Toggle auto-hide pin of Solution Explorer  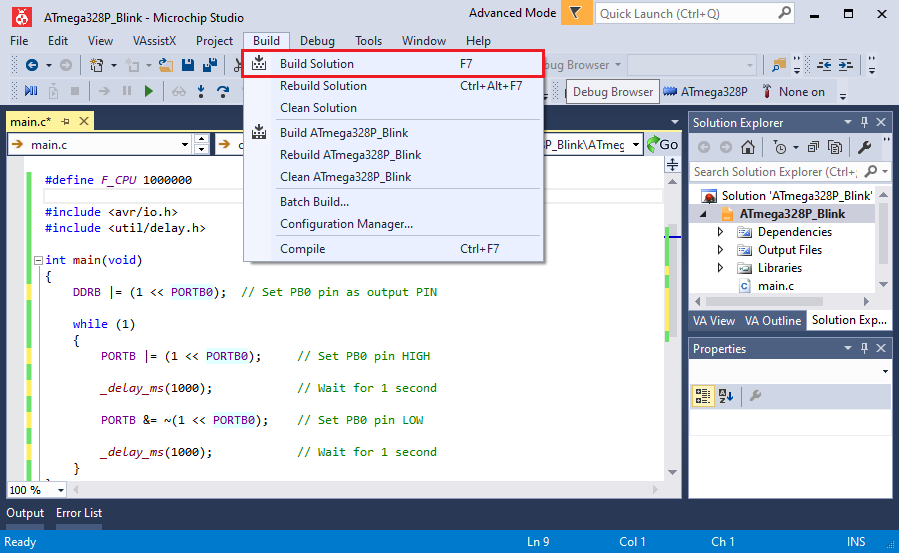pyautogui.click(x=864, y=122)
